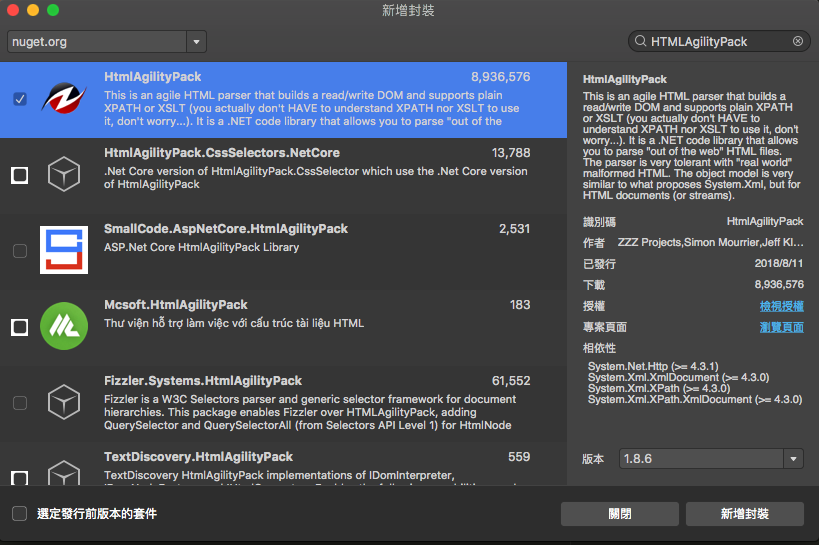
Task: Open the 瀏覽頁面 project page link
Action: [781, 327]
